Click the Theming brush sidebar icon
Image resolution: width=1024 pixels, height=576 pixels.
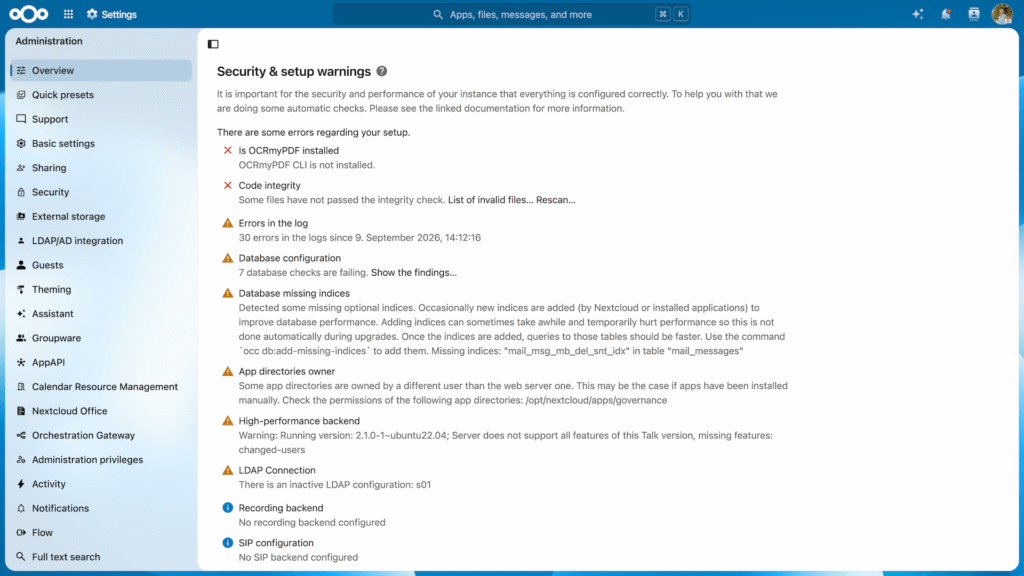pos(21,289)
